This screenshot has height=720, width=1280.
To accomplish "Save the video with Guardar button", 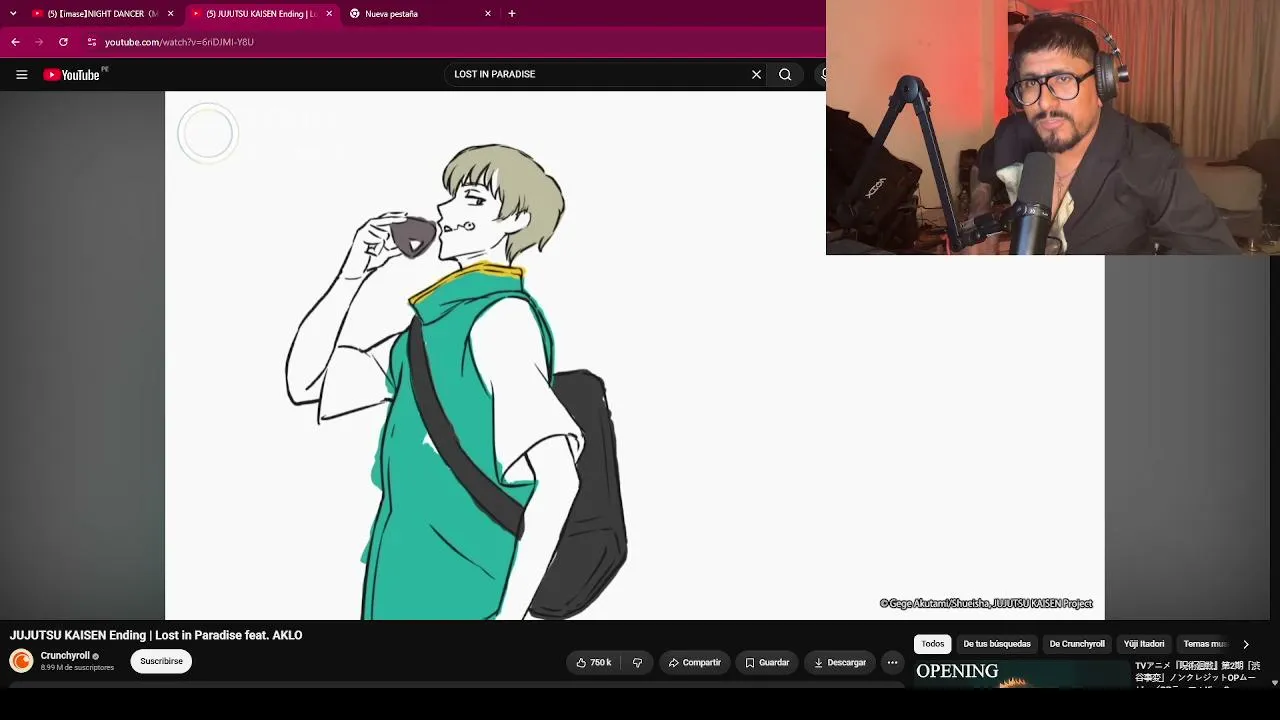I will pyautogui.click(x=767, y=662).
